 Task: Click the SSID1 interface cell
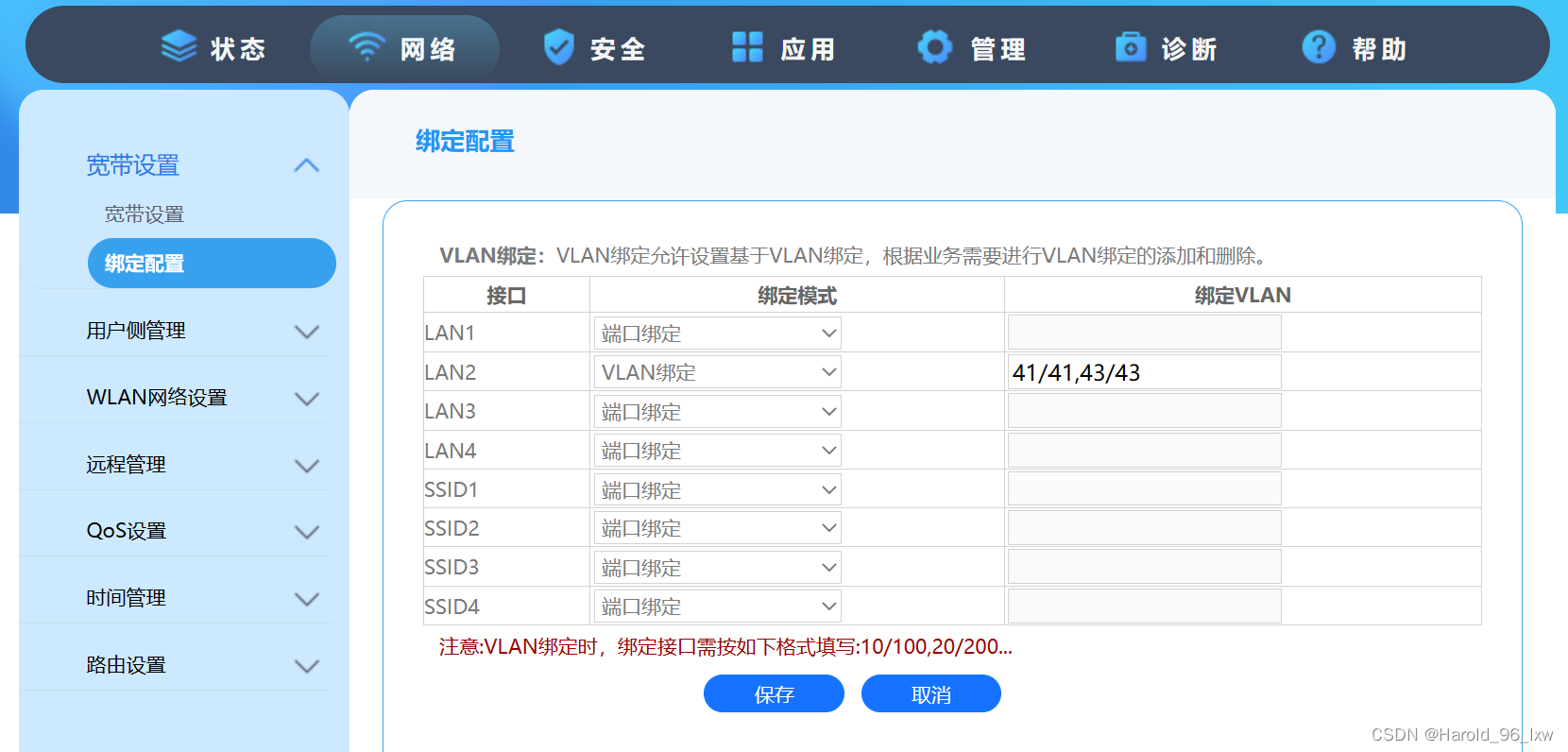506,489
